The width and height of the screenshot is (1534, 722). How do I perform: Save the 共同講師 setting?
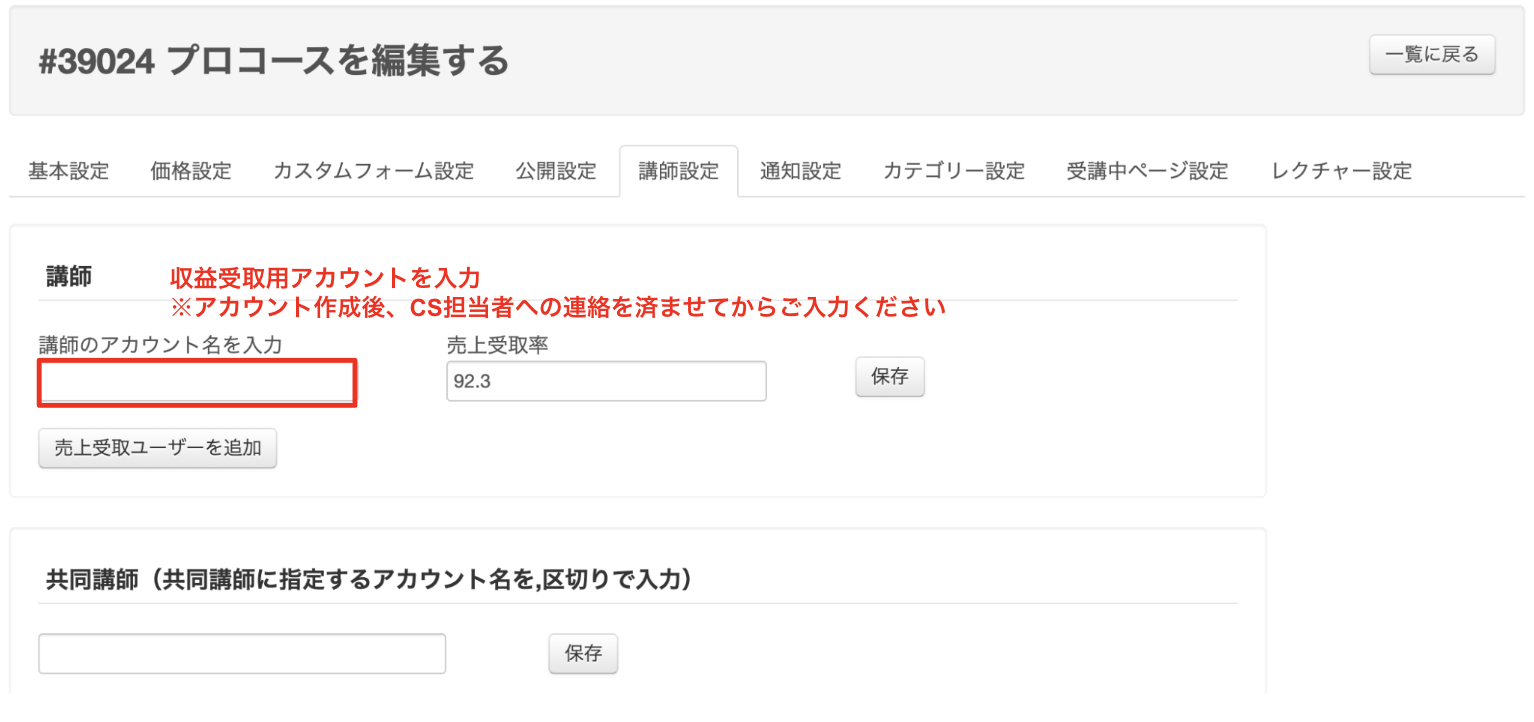click(583, 653)
